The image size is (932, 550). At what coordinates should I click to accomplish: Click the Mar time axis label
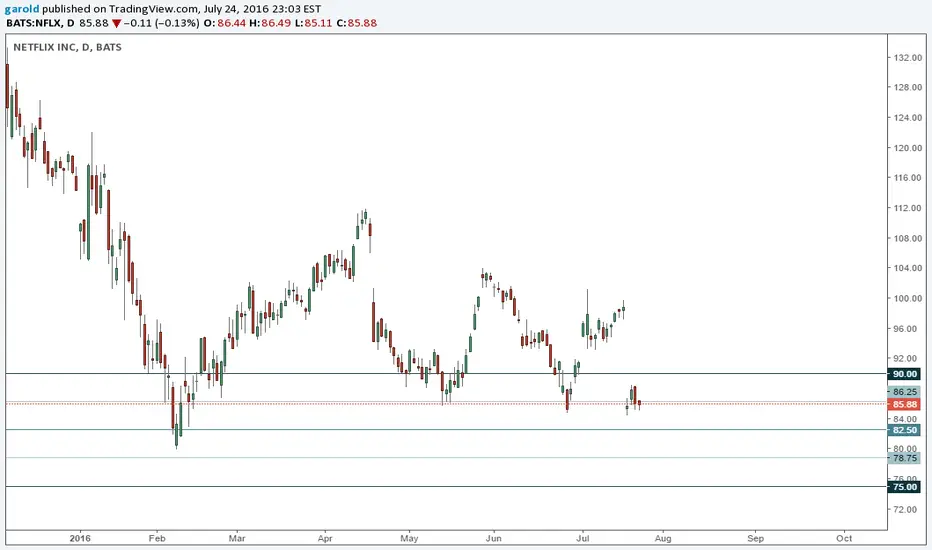(x=237, y=538)
